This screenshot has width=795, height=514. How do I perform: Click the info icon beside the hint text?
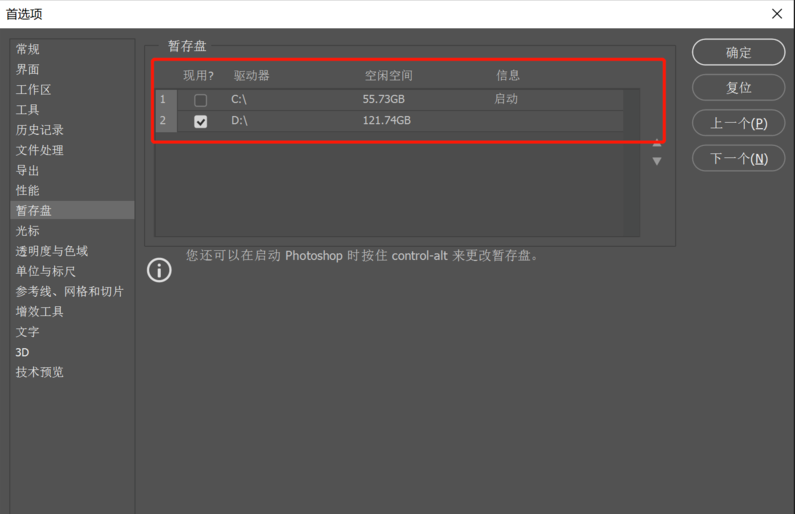pos(159,270)
